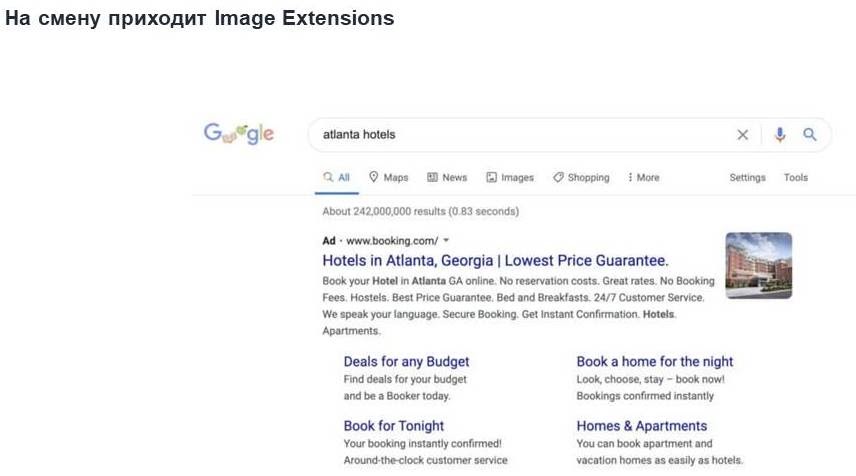Open search Settings
The height and width of the screenshot is (476, 856).
(747, 177)
